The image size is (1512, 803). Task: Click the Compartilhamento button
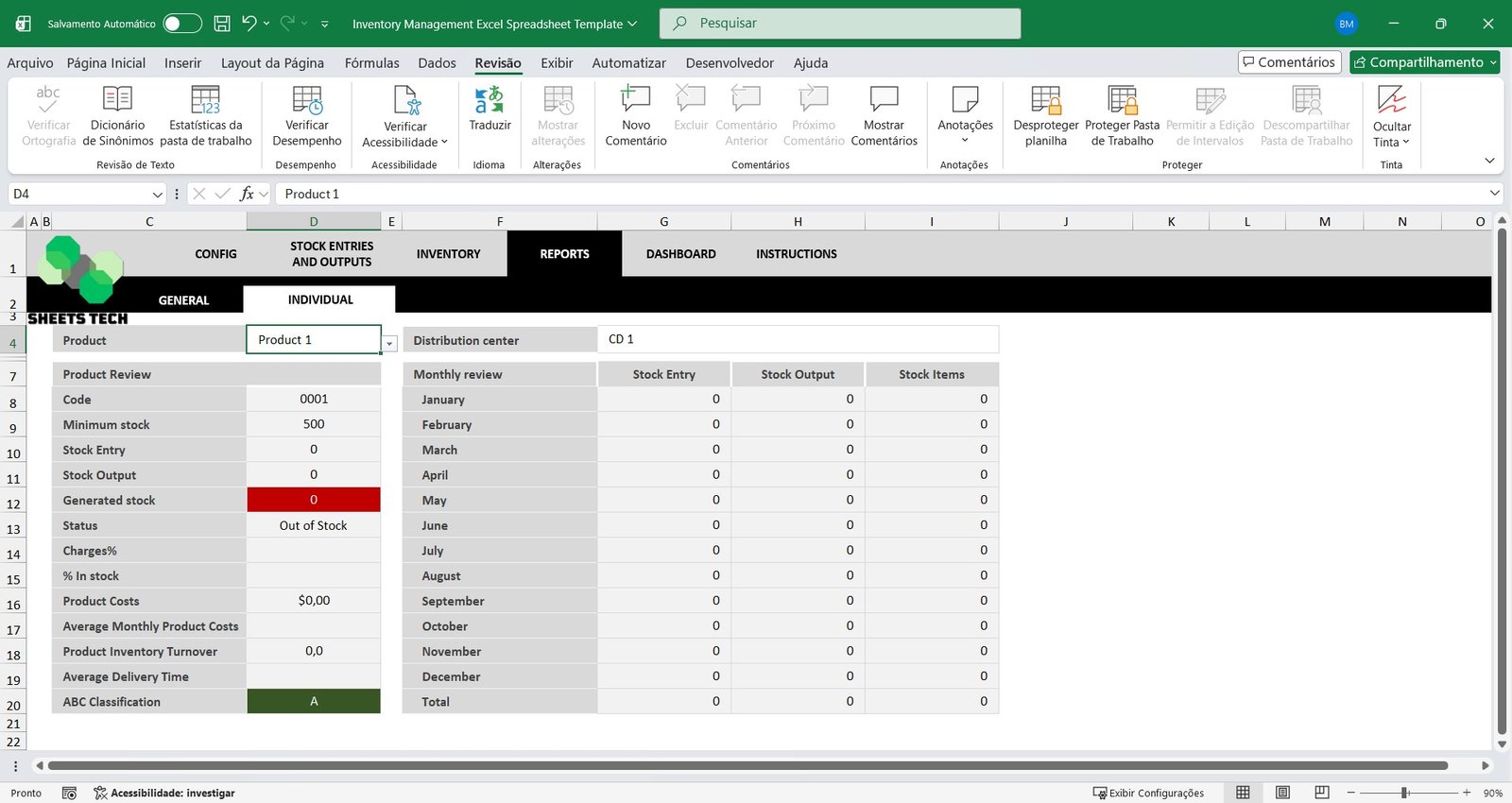(x=1424, y=62)
